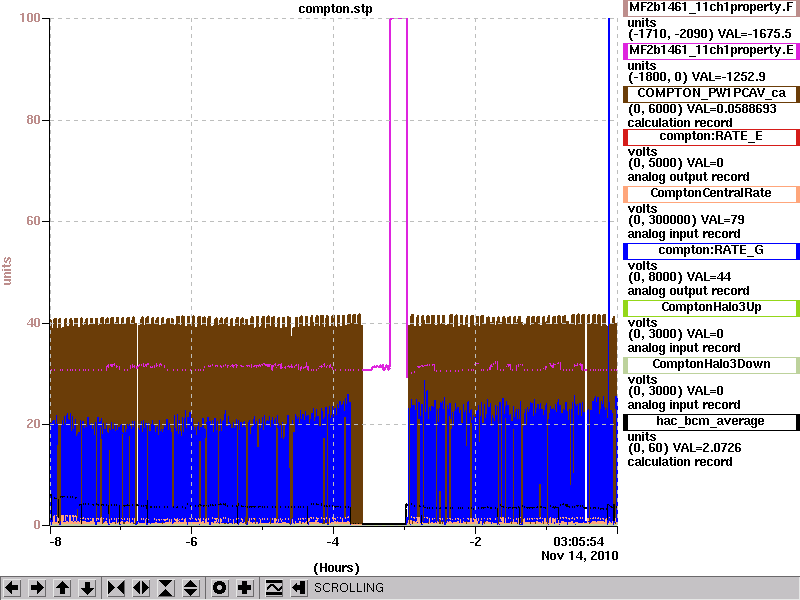Select the MF2b1461_11ch1property.F channel legend

(711, 8)
